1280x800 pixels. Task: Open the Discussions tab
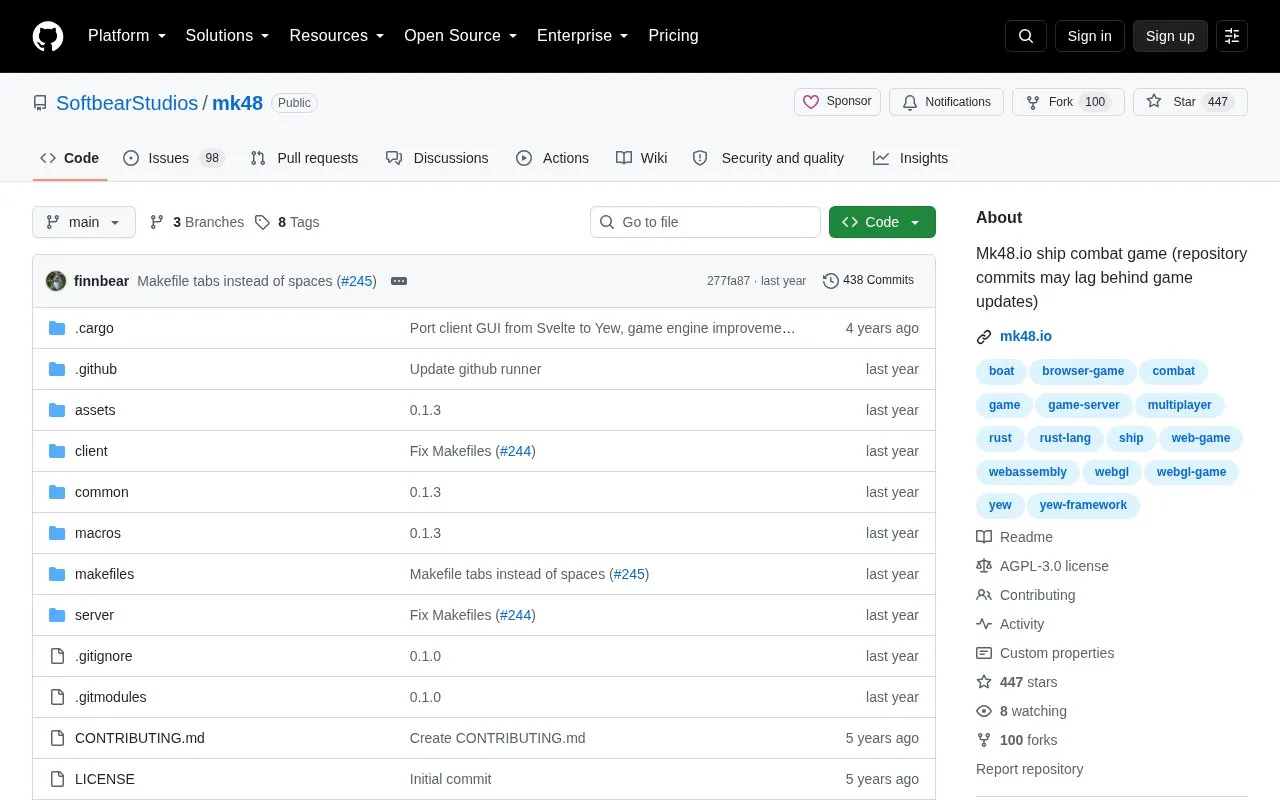437,158
